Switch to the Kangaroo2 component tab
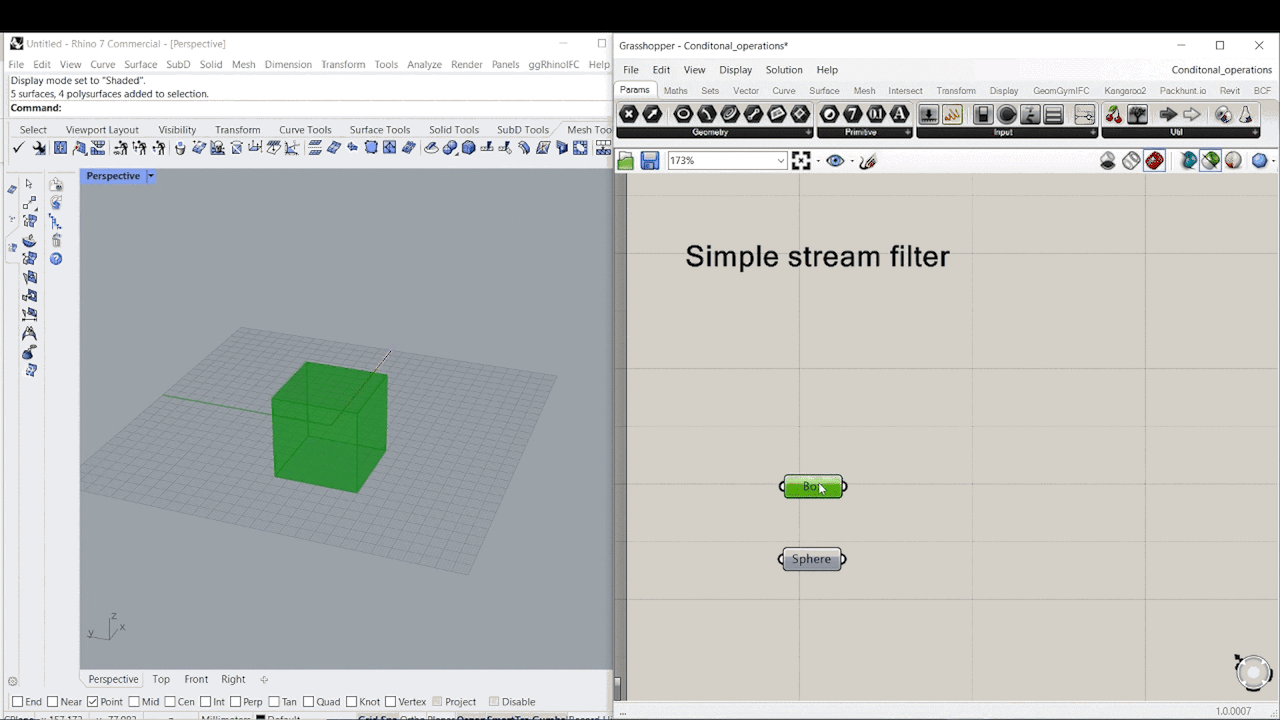The height and width of the screenshot is (720, 1280). click(1125, 91)
